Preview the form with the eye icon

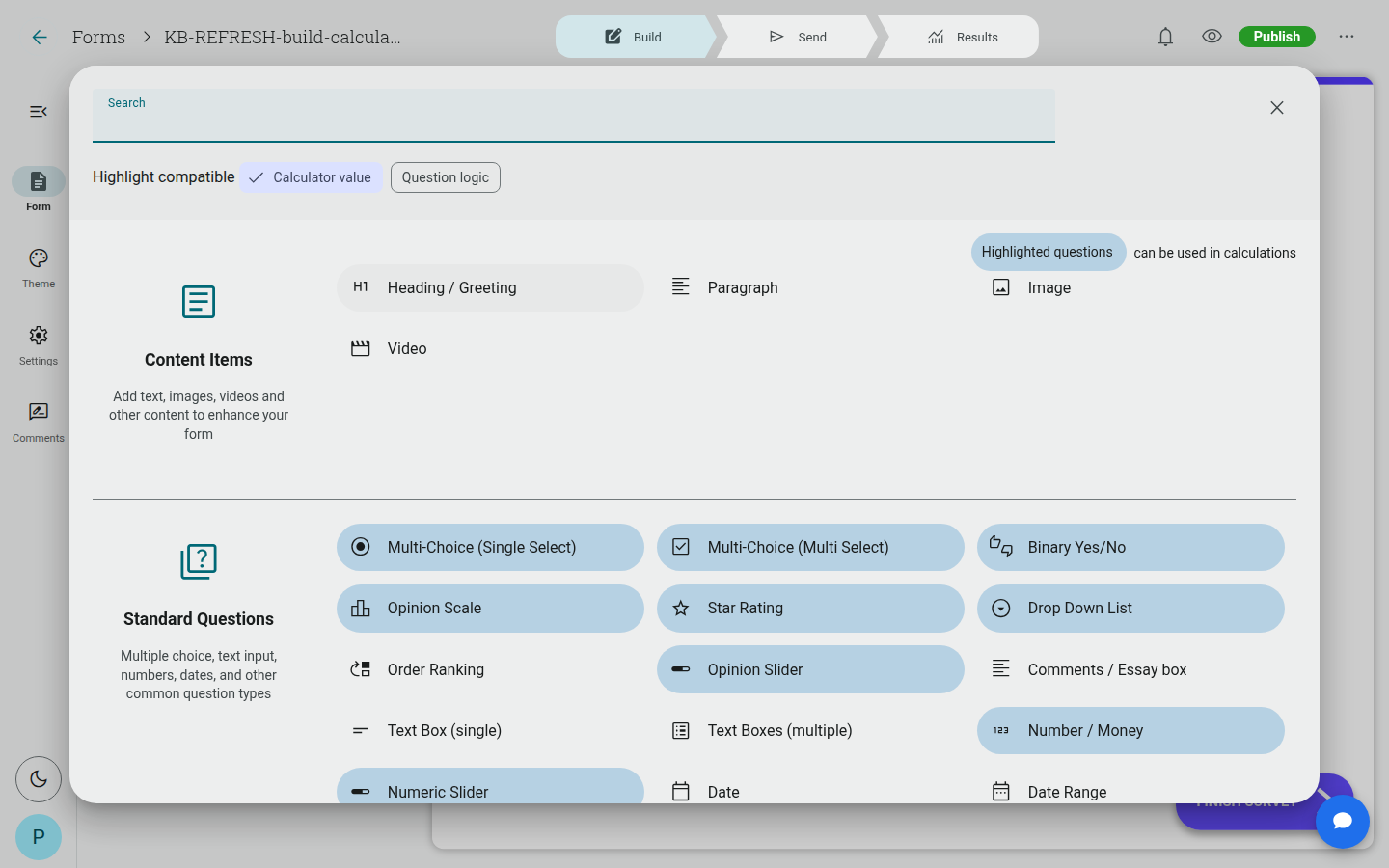[1212, 37]
